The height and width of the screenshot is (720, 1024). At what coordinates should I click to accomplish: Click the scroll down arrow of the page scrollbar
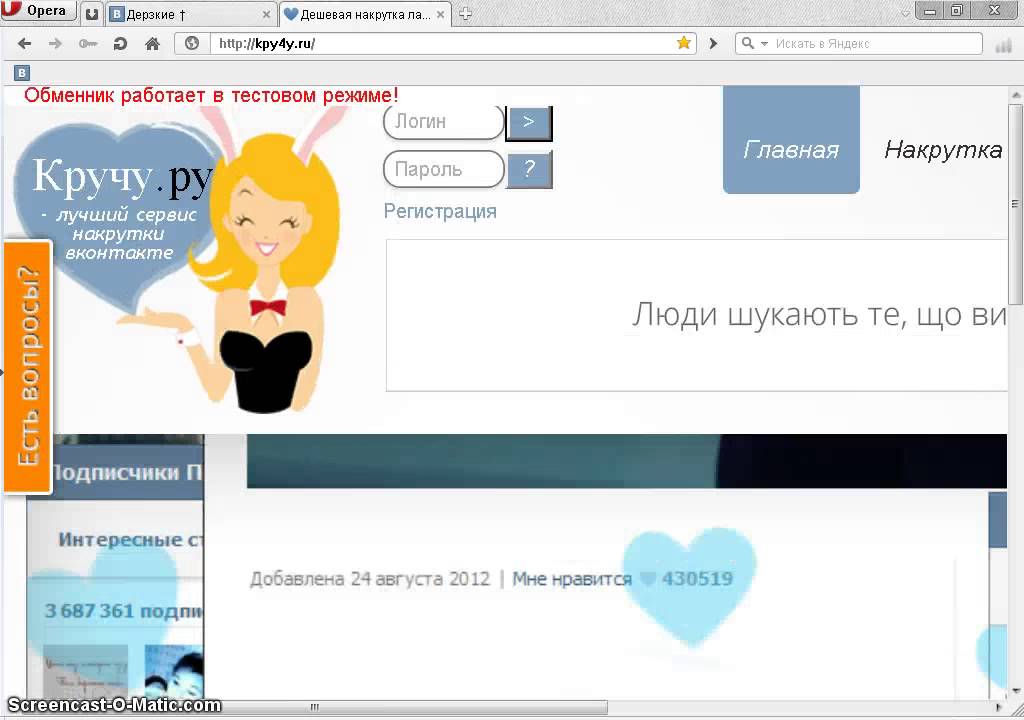pos(1016,691)
